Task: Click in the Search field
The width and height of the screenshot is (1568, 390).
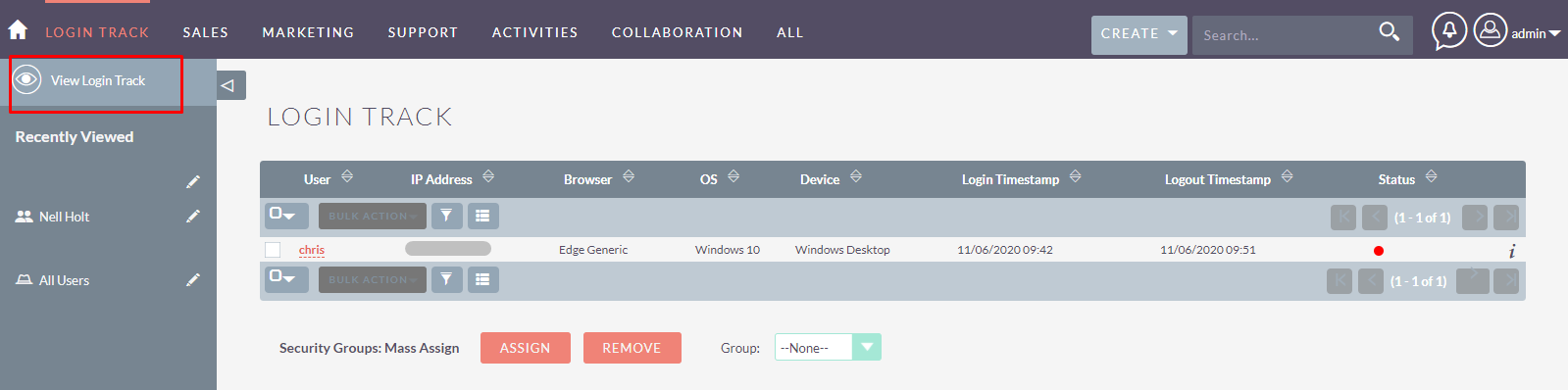Action: 1283,34
